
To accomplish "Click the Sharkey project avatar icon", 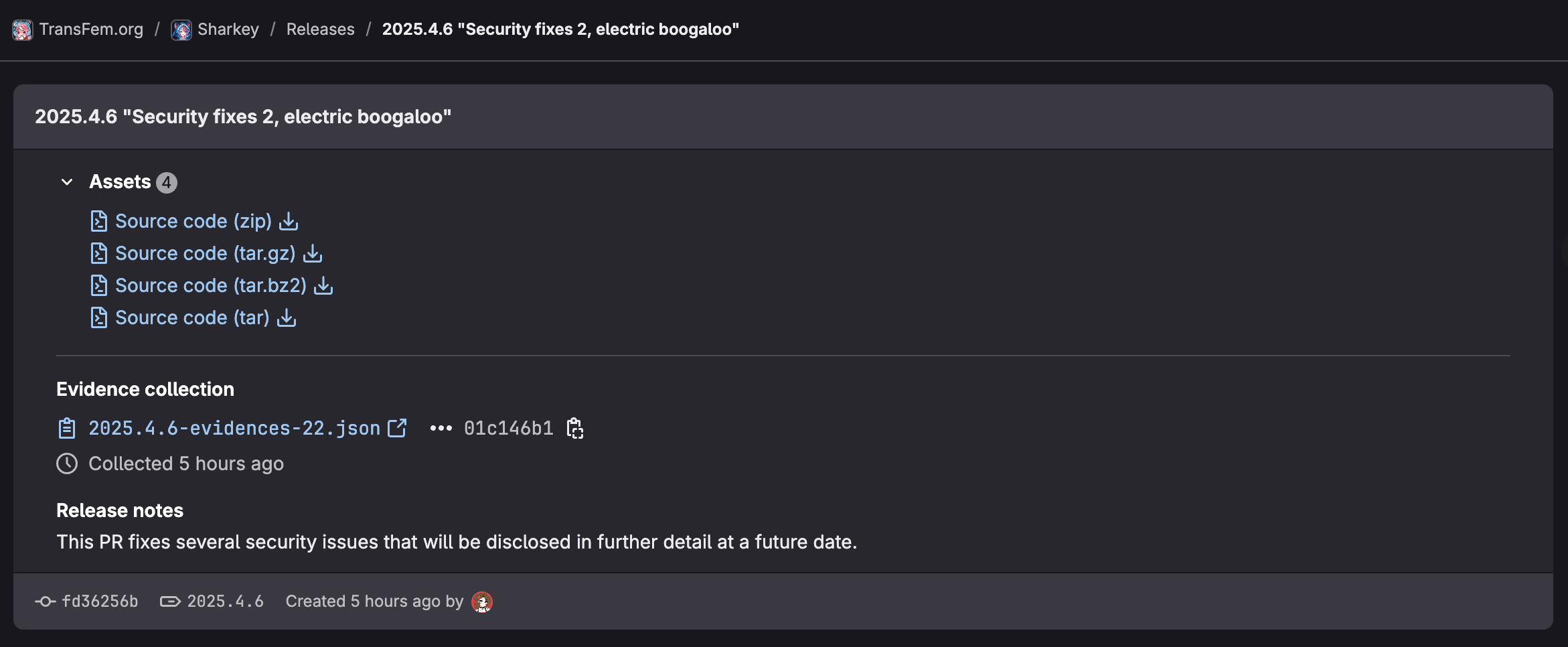I will point(181,29).
